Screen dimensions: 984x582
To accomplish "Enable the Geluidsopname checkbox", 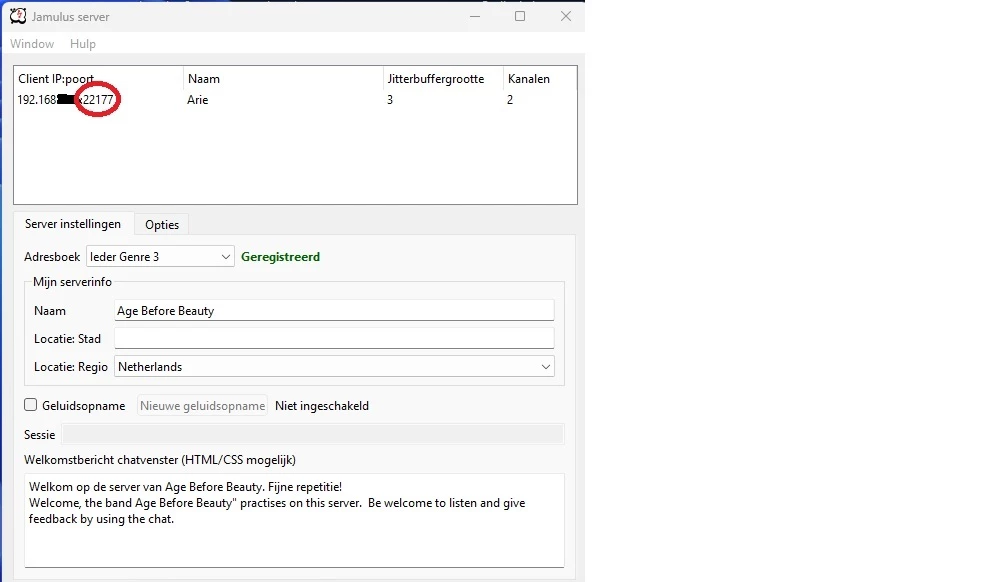I will 31,405.
